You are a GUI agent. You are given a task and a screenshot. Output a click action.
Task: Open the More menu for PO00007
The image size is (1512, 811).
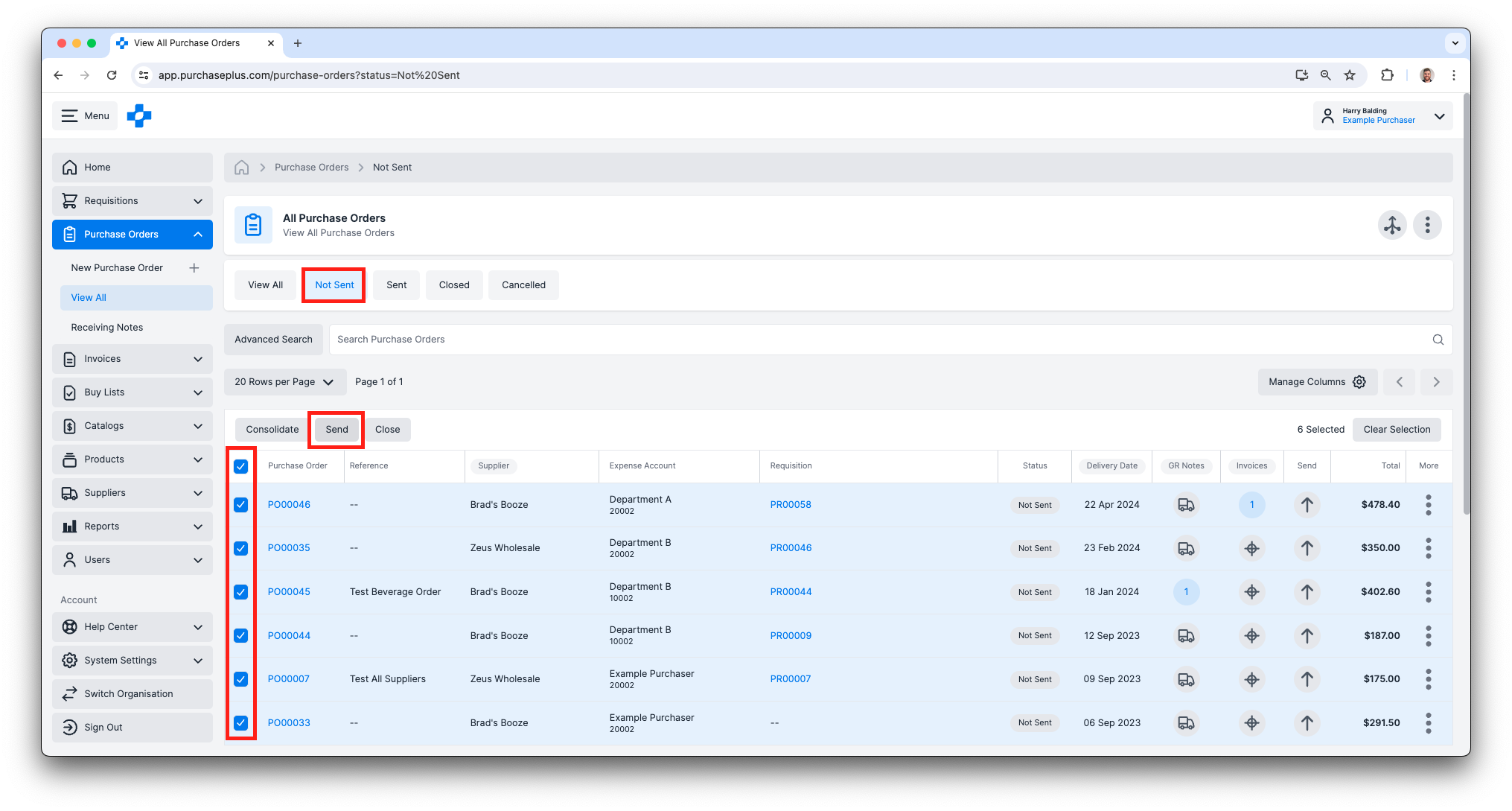(1428, 679)
